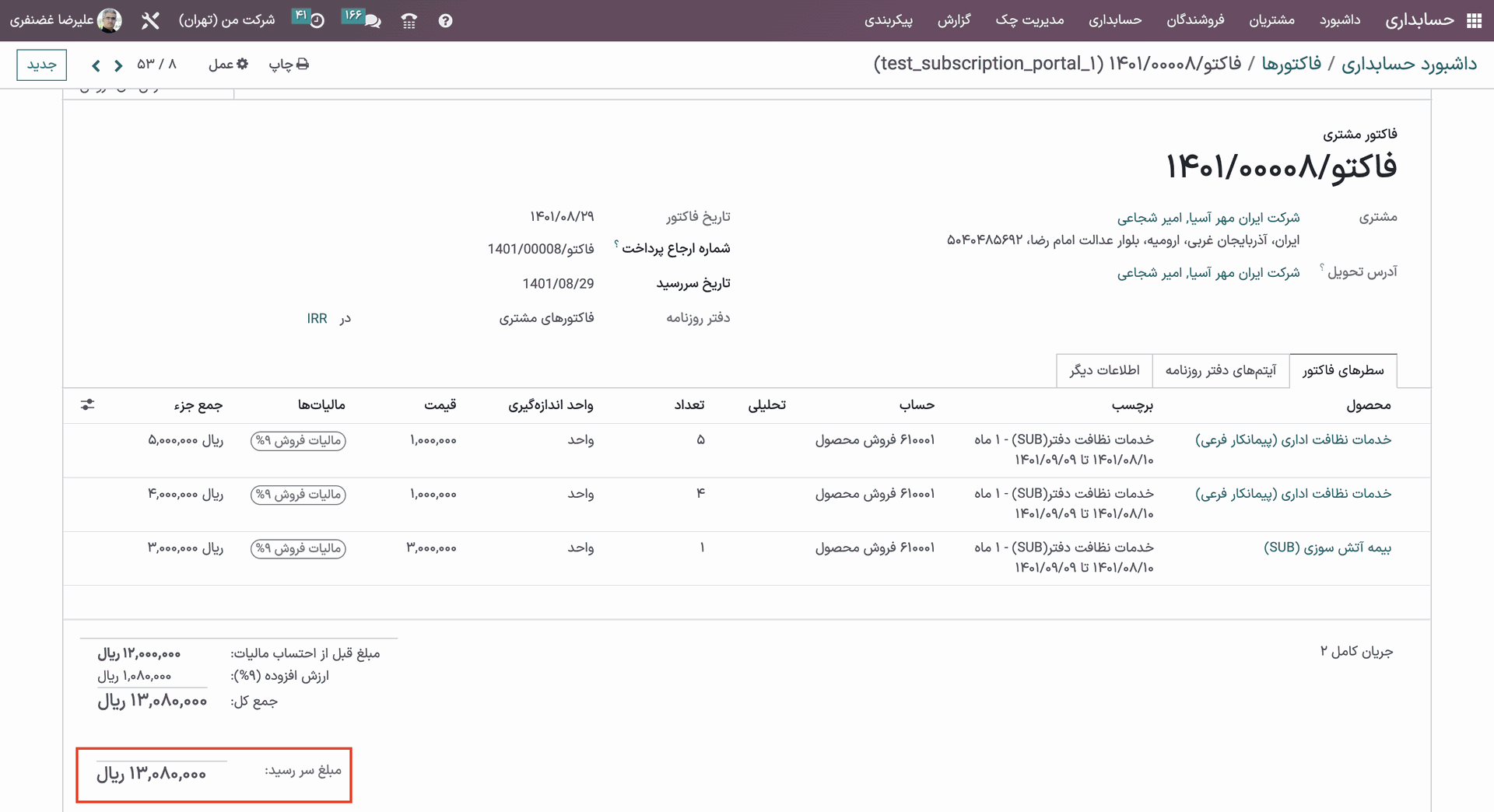Click مالیات فروش ۹% tag in ۵,۰۰۰,۰۰۰ row
Screen dimensions: 1494x812
(298, 441)
